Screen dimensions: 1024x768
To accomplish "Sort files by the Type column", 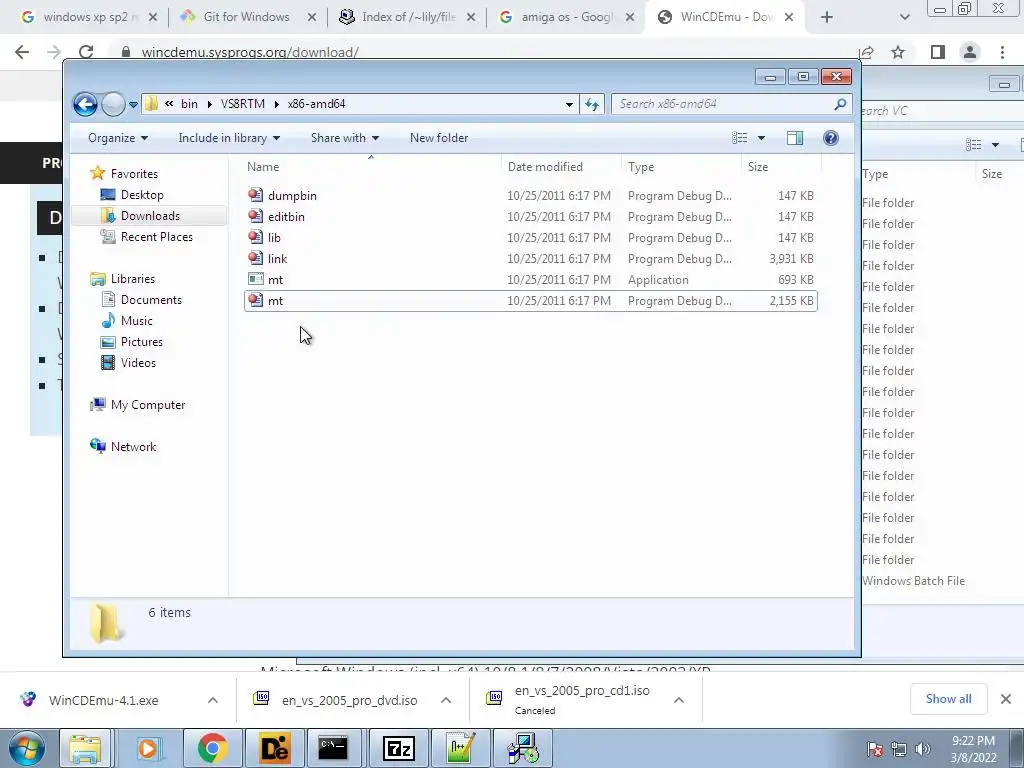I will click(x=681, y=167).
